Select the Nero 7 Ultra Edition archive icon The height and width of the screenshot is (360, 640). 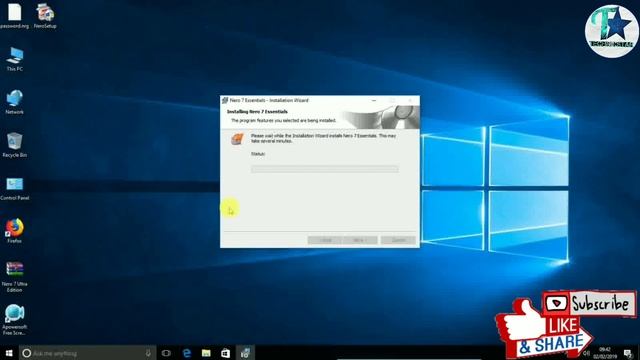(15, 277)
